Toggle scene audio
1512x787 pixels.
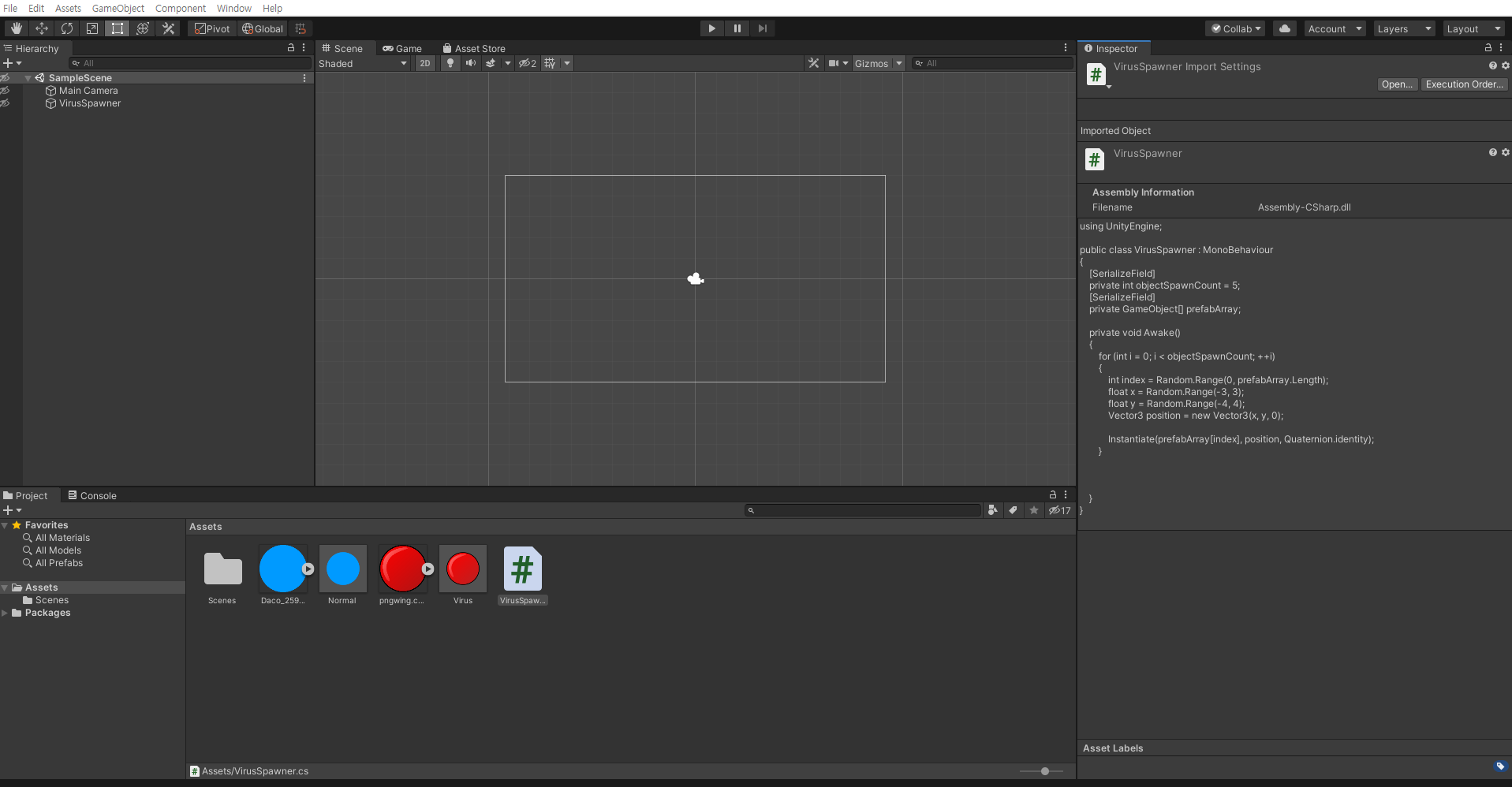[x=471, y=63]
